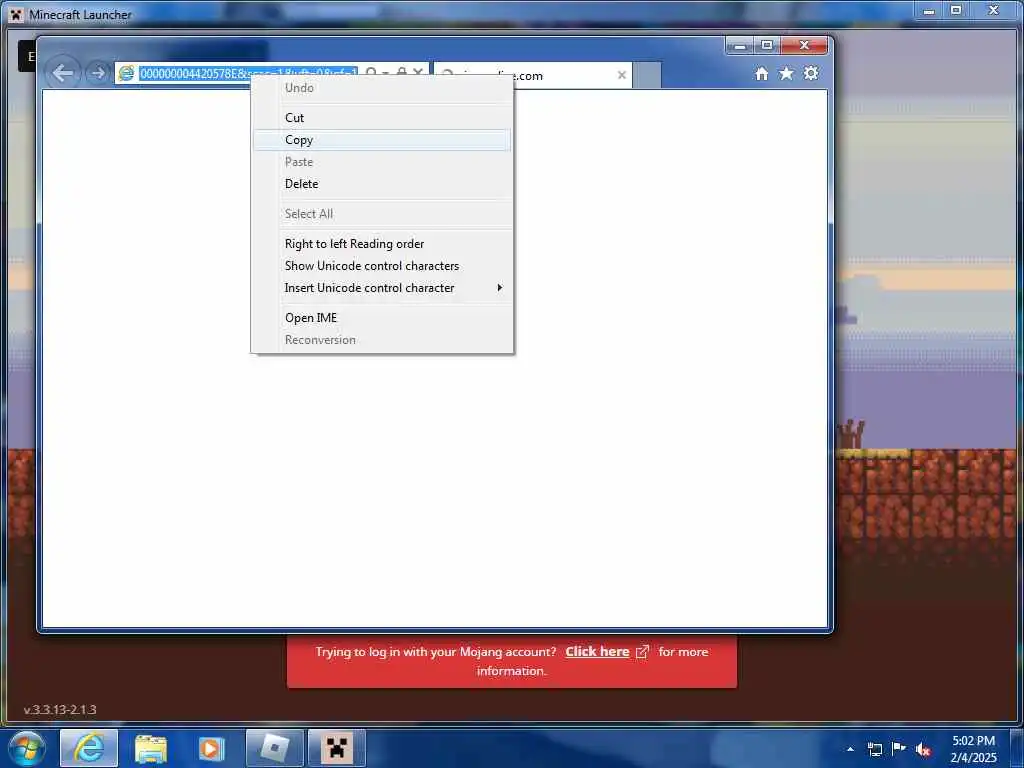This screenshot has width=1024, height=768.
Task: Close the browser tab ending in .com
Action: point(622,75)
